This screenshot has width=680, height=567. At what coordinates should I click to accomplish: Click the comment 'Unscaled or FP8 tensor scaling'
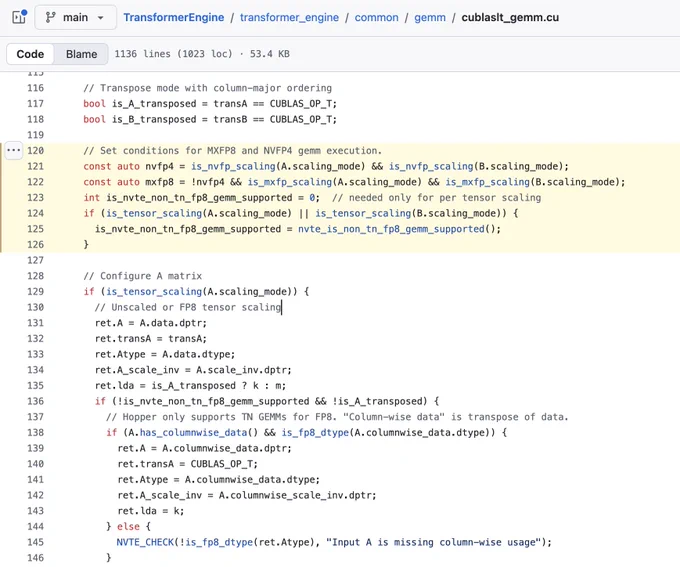point(188,307)
